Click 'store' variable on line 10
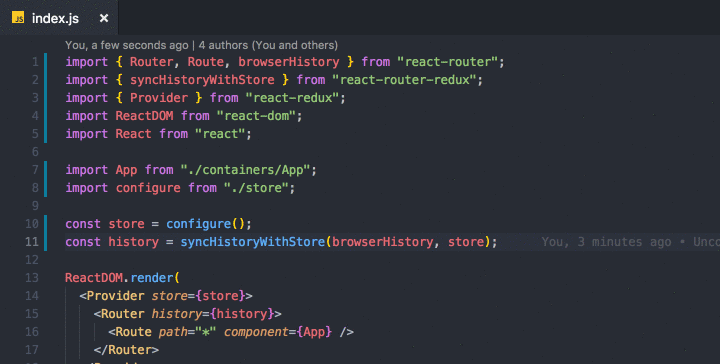This screenshot has width=720, height=364. coord(126,224)
